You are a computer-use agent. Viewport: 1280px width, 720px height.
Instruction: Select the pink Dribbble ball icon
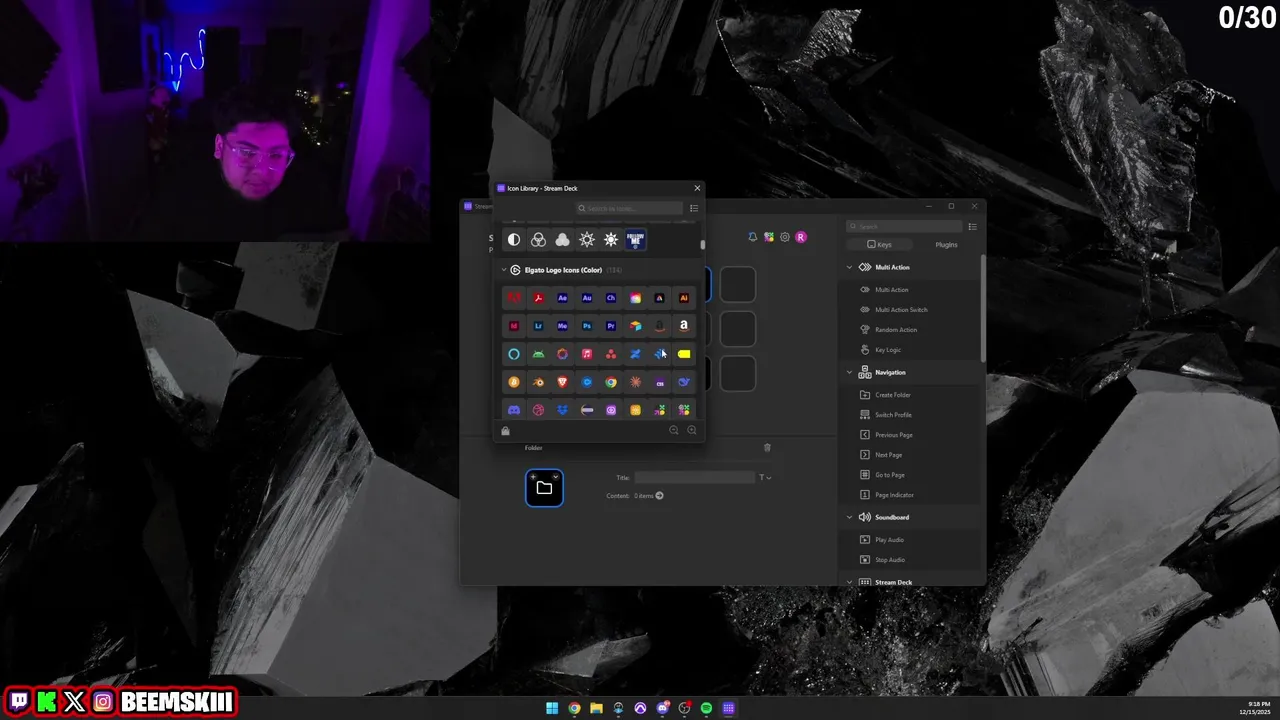click(538, 410)
